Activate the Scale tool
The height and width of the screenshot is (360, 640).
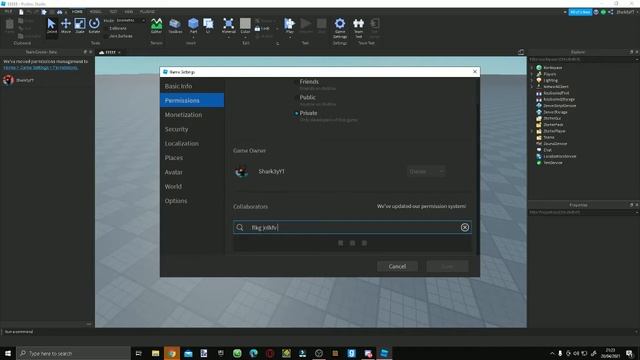(80, 26)
